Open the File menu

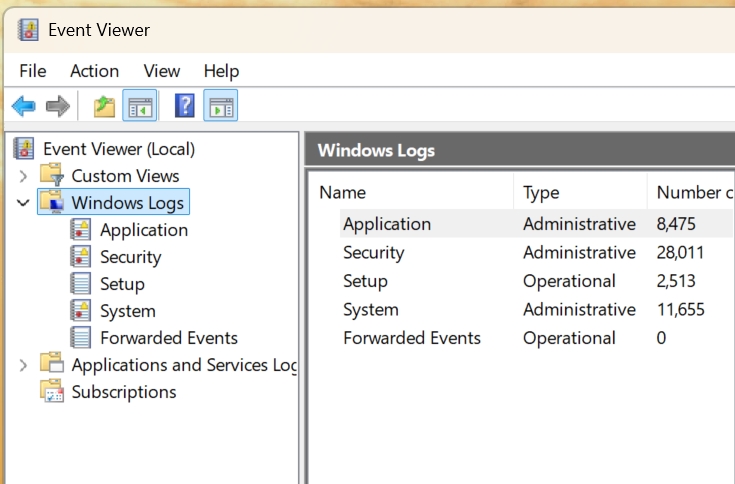[33, 71]
